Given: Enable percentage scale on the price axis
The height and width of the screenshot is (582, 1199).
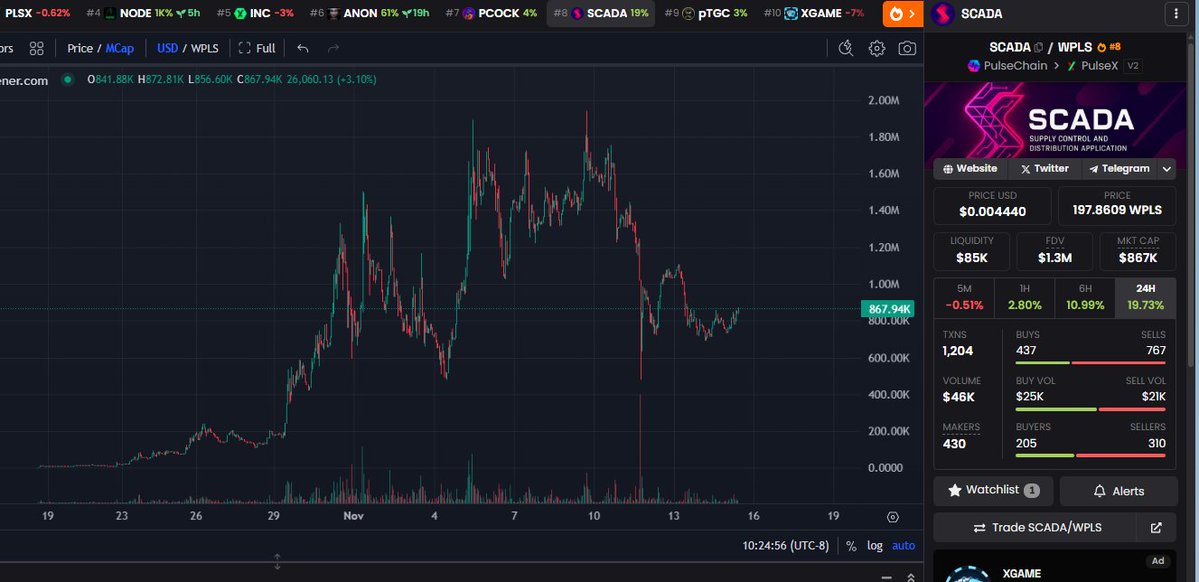Looking at the screenshot, I should point(851,545).
